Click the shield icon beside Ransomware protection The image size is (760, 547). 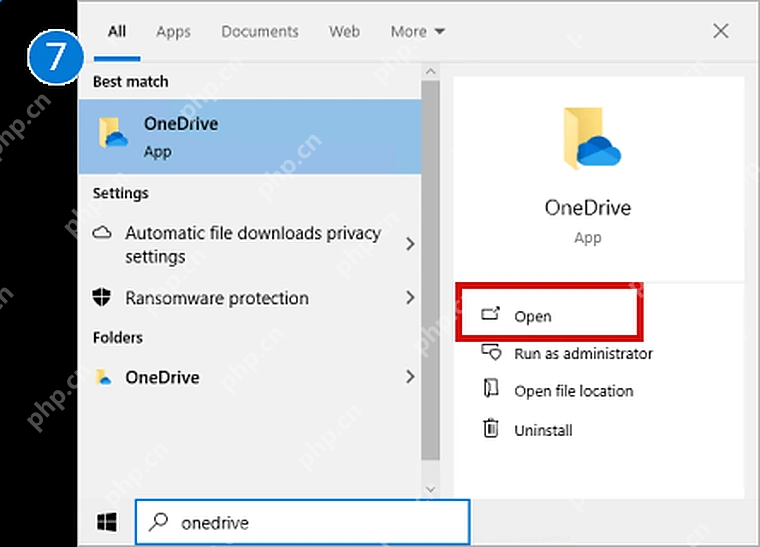(x=102, y=297)
